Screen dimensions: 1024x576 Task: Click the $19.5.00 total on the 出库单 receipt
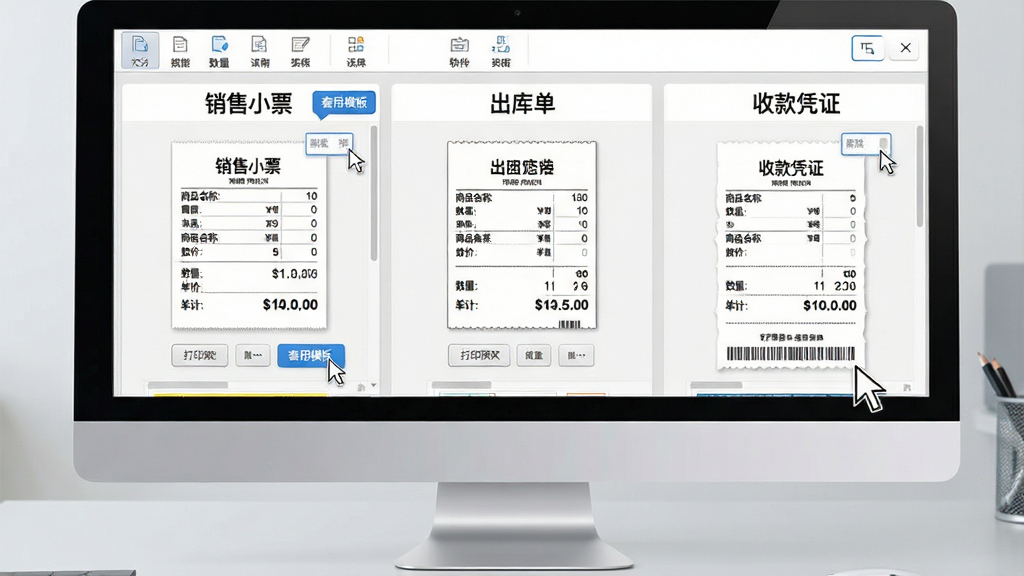562,305
